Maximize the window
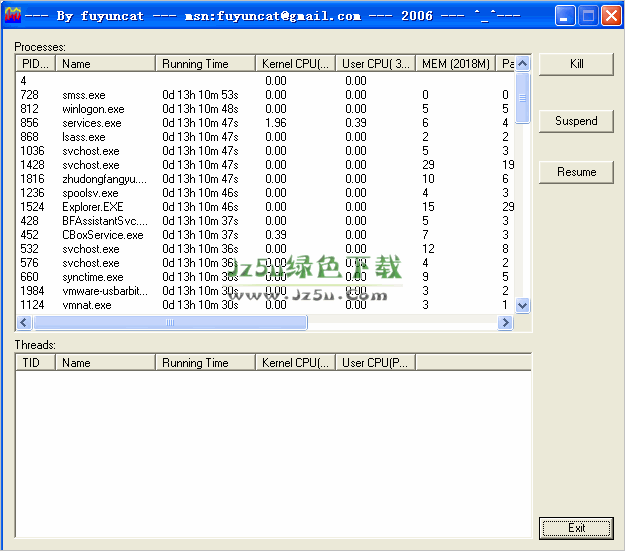The image size is (625, 551). (x=589, y=16)
